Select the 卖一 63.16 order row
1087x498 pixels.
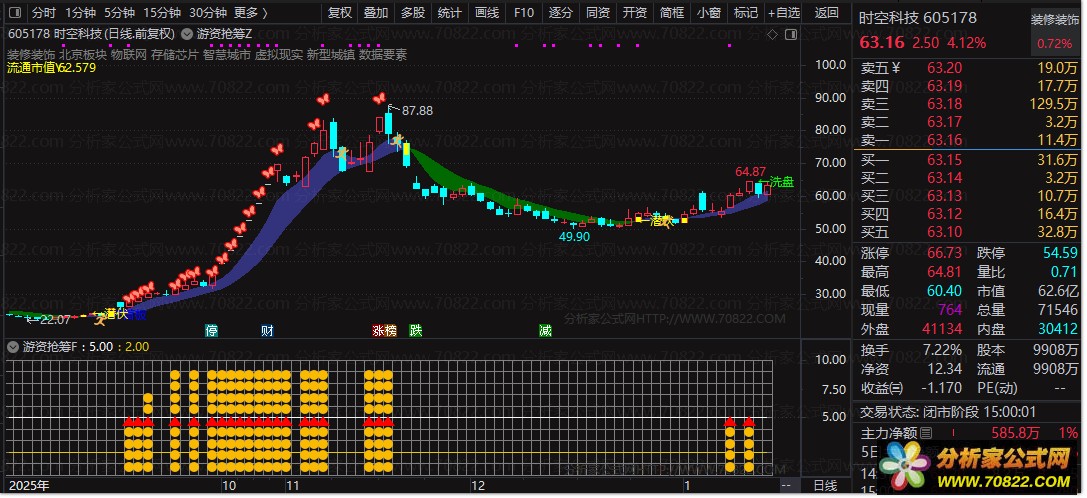[968, 141]
